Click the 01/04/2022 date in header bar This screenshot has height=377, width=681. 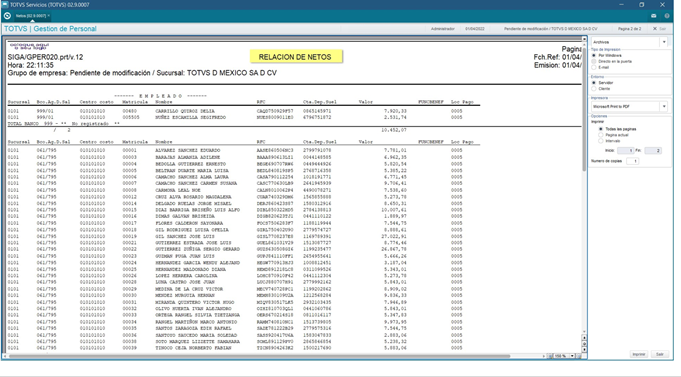click(x=475, y=29)
